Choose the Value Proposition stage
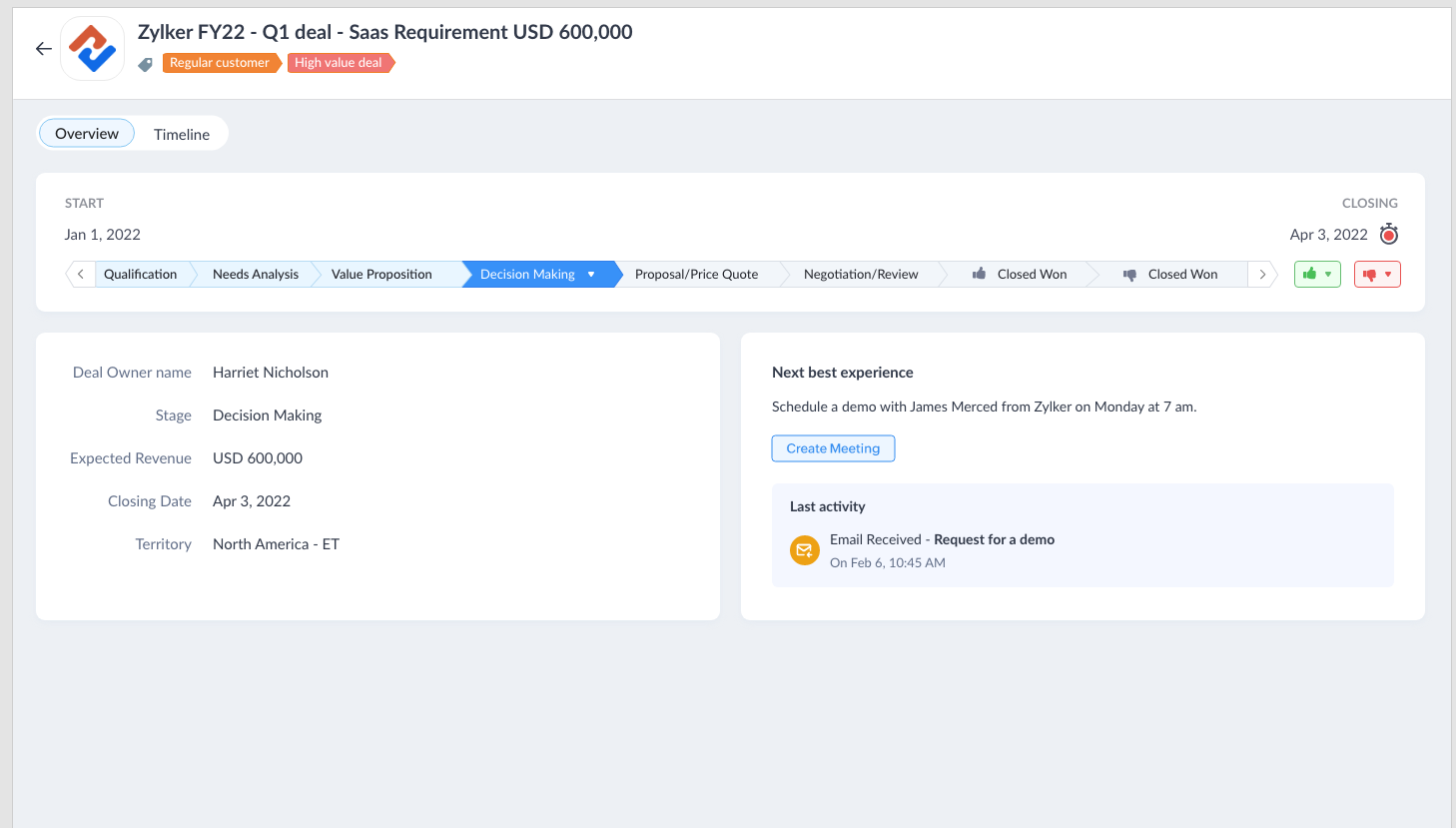The height and width of the screenshot is (828, 1456). 381,275
